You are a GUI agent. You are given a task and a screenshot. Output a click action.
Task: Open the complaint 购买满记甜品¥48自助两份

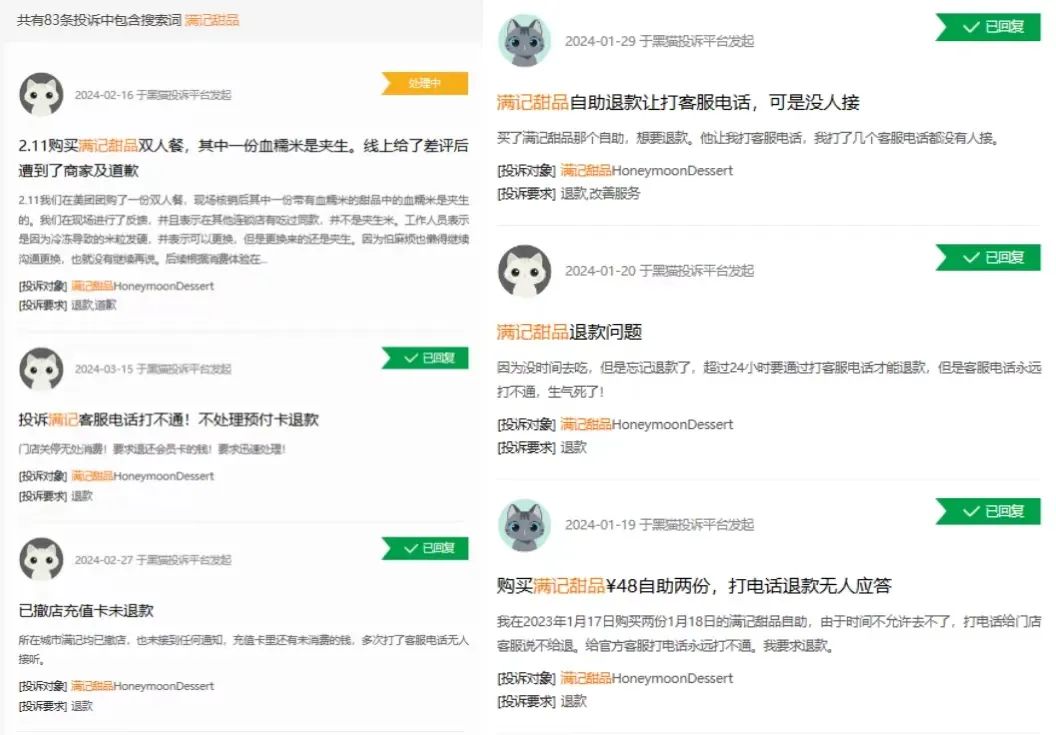click(x=694, y=585)
